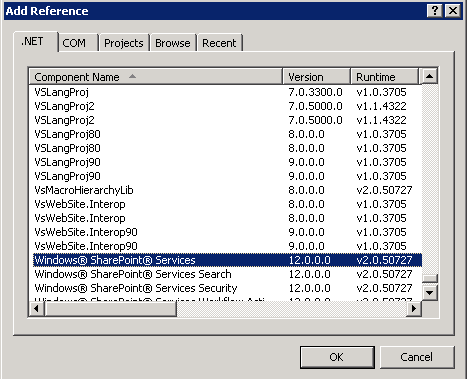Select the .NET tab

[35, 41]
